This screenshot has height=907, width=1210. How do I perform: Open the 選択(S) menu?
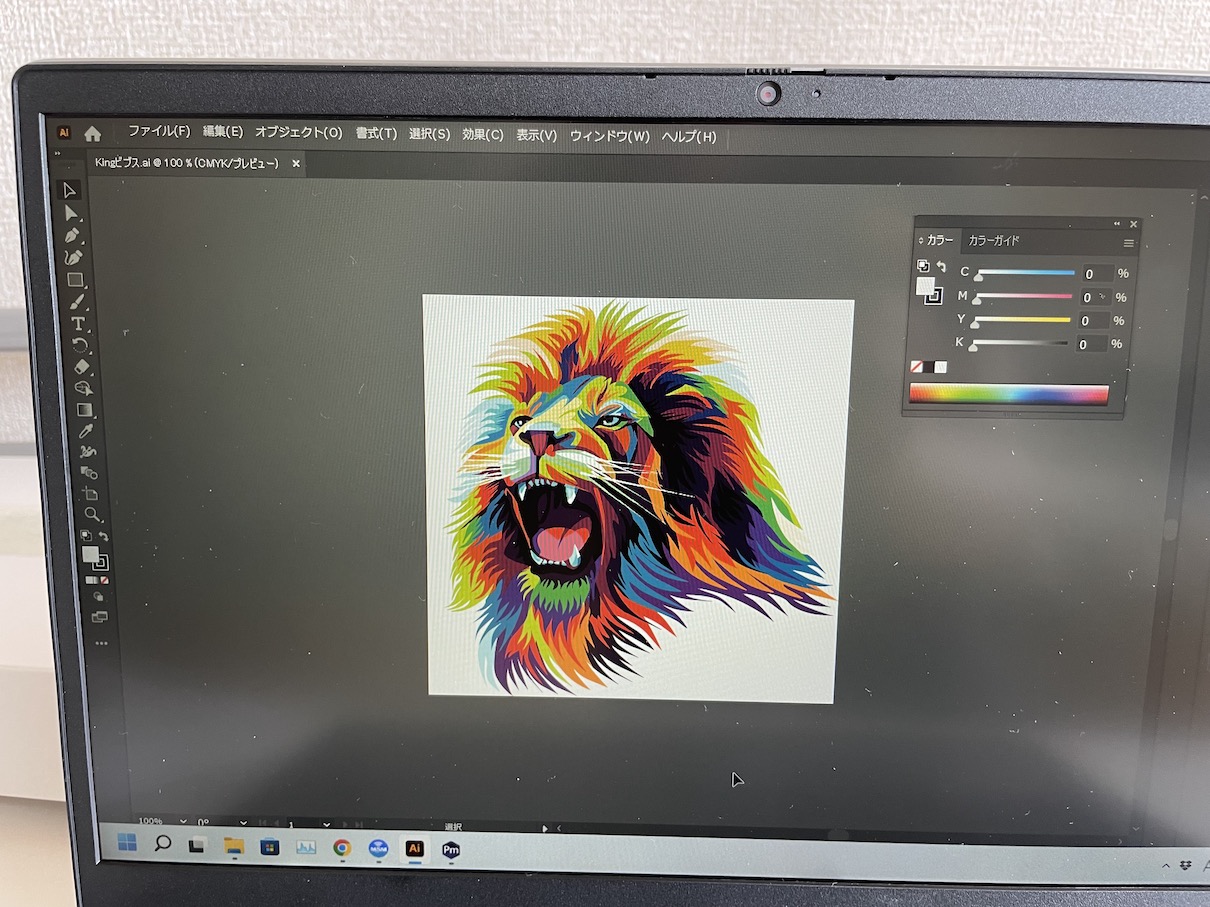(429, 134)
